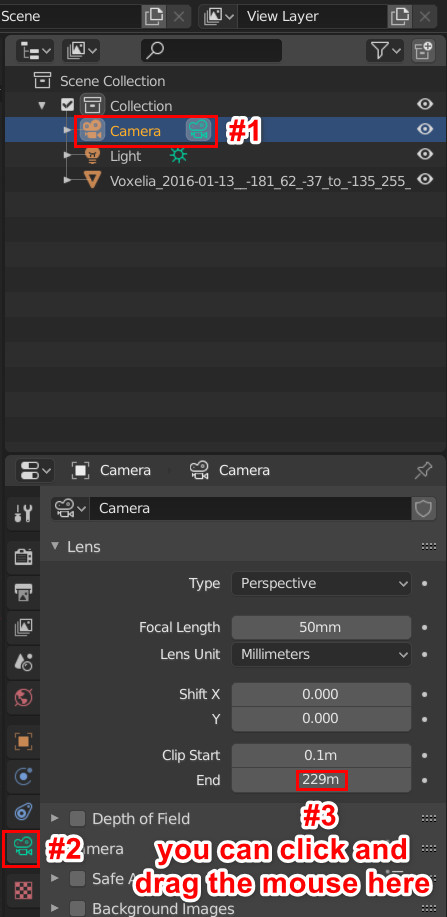Open the Render properties tab icon
This screenshot has width=447, height=917.
(x=23, y=557)
